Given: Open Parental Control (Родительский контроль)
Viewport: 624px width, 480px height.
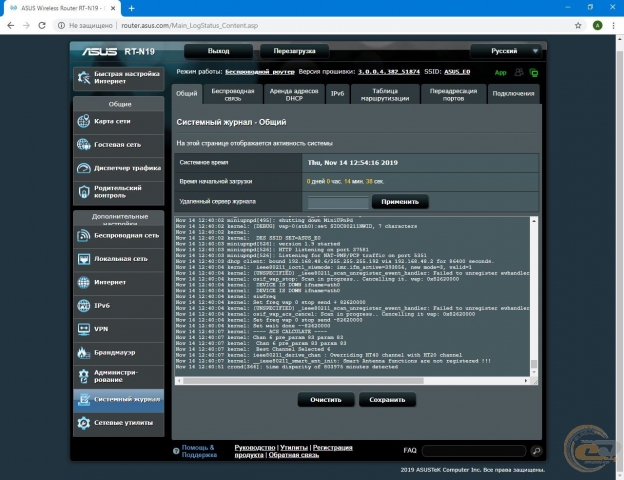Looking at the screenshot, I should coord(119,192).
